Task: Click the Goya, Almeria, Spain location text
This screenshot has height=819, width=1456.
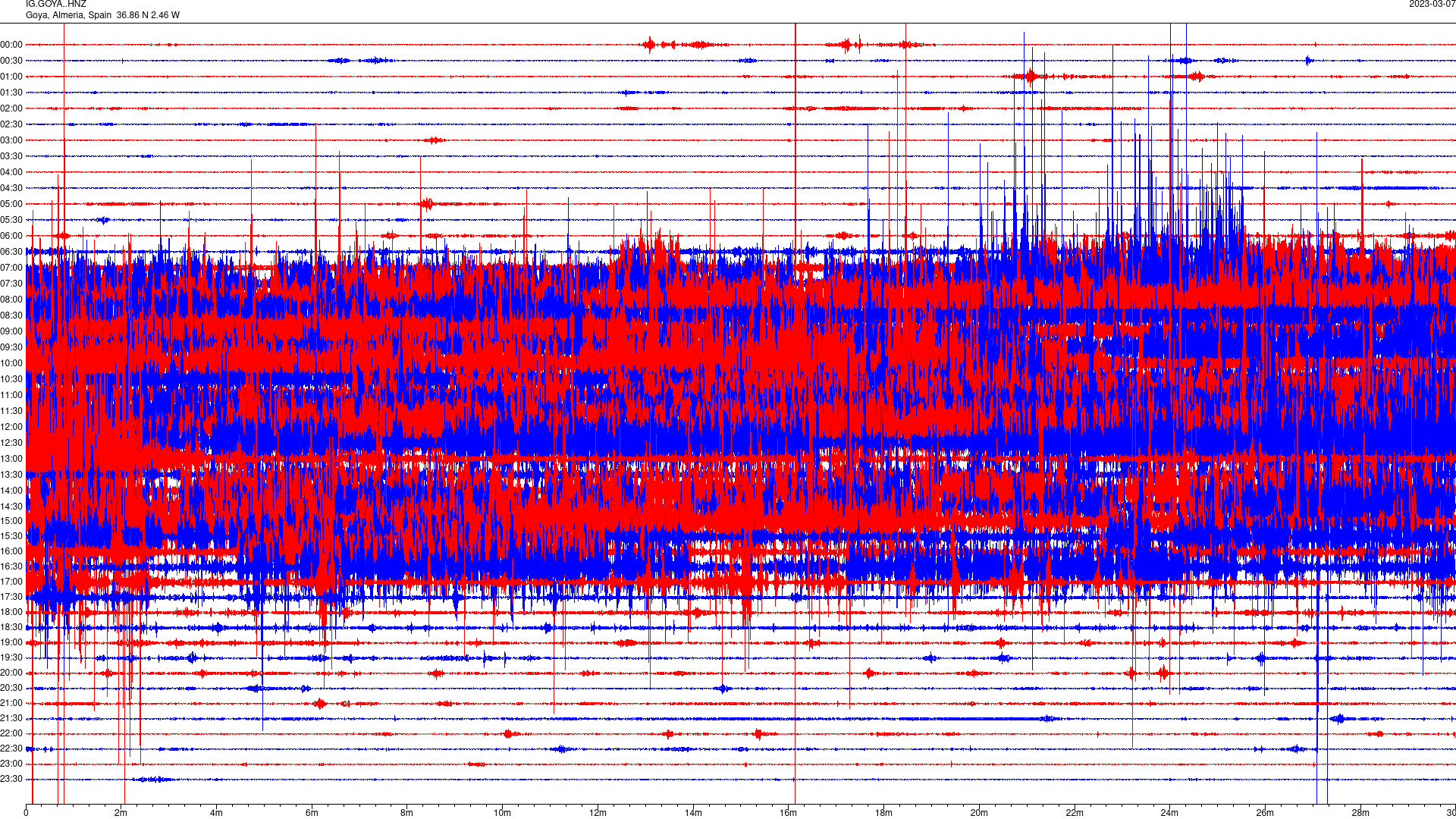Action: [69, 15]
